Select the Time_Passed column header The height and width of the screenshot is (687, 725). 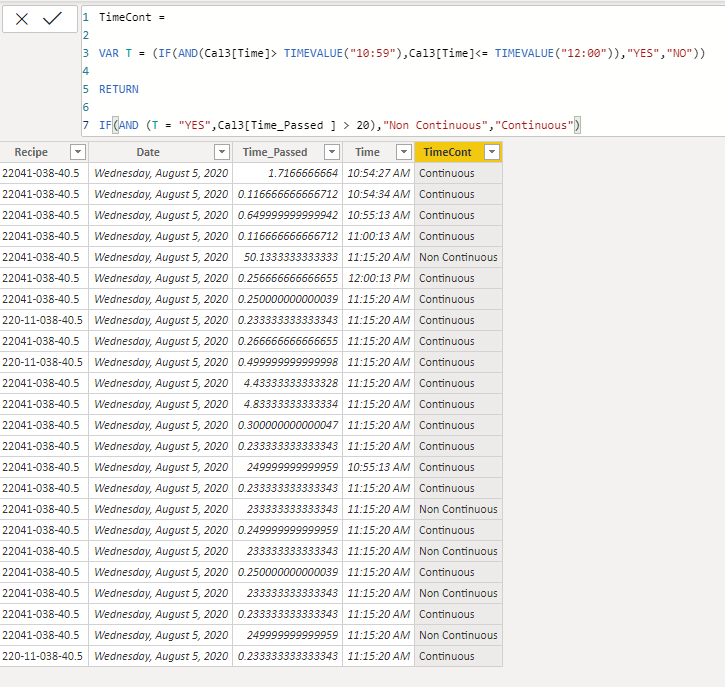(275, 152)
